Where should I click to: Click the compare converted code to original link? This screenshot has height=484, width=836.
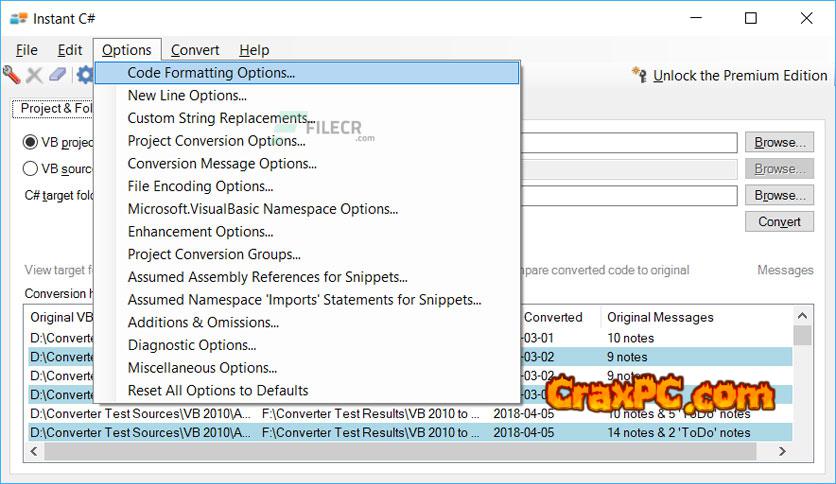click(605, 270)
